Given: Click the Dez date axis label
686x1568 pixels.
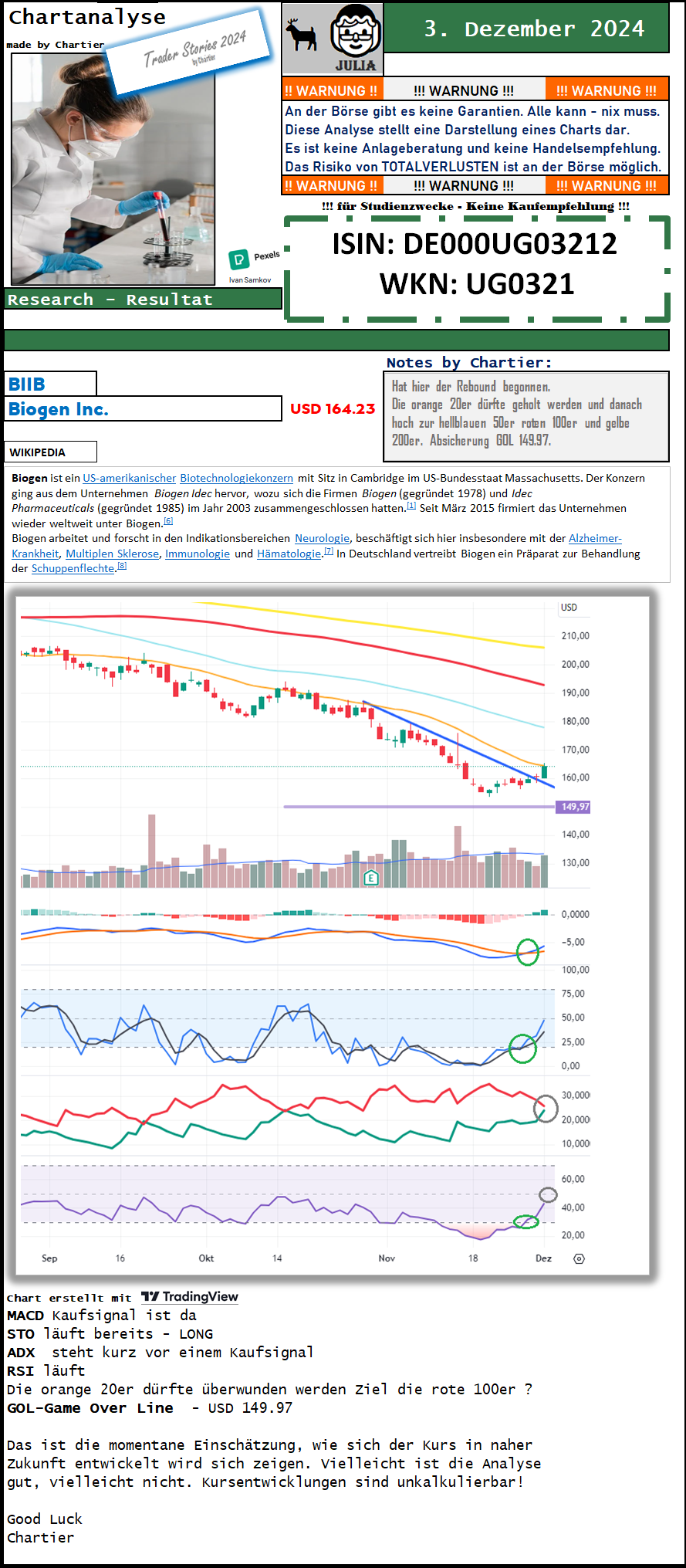Looking at the screenshot, I should (544, 1258).
